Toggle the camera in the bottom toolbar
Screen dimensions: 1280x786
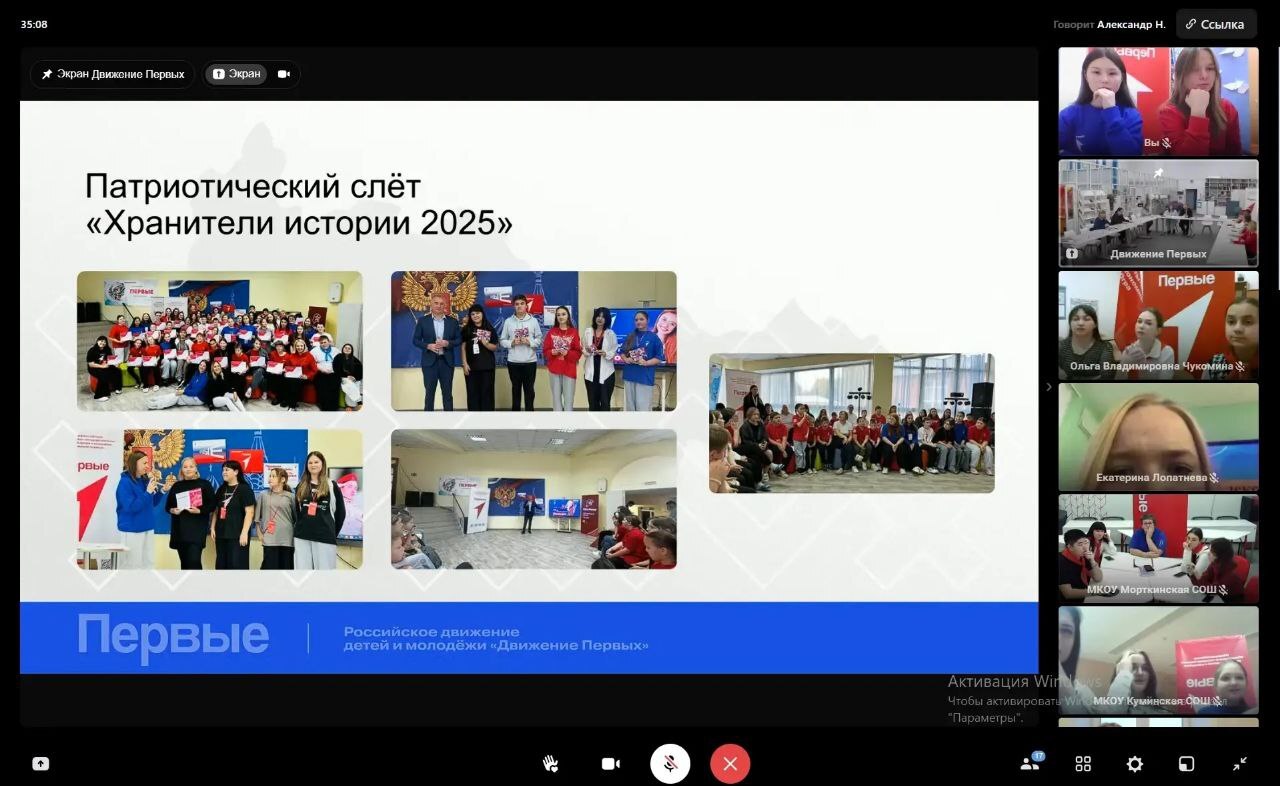(x=610, y=764)
